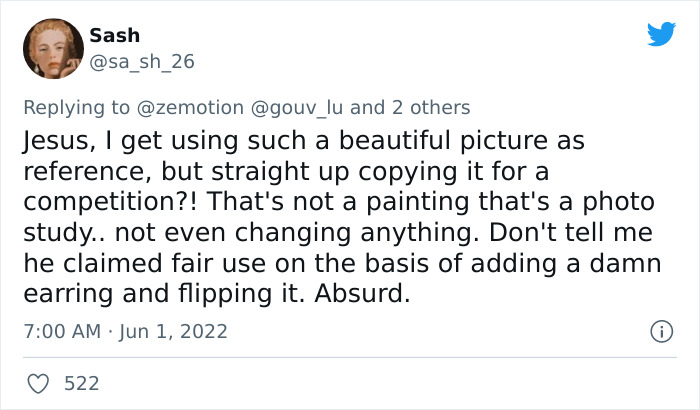The width and height of the screenshot is (700, 410).
Task: Like the tweet with the heart icon
Action: [x=39, y=383]
